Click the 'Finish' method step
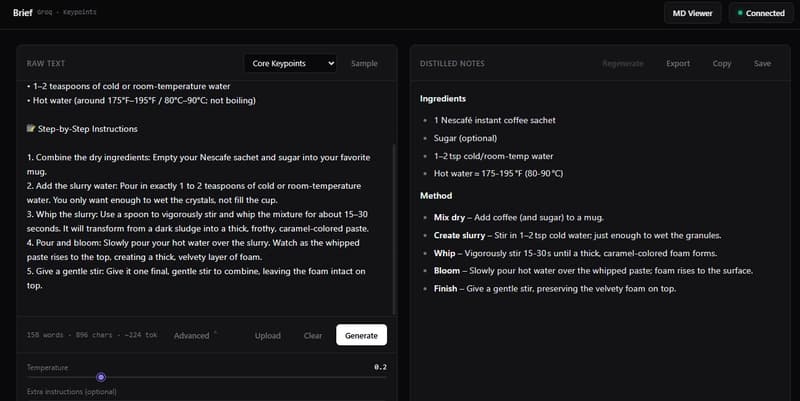The image size is (800, 401). click(555, 288)
